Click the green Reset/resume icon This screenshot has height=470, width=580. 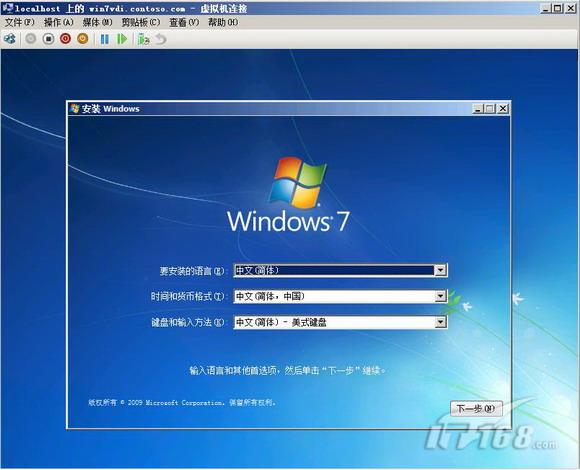click(122, 39)
